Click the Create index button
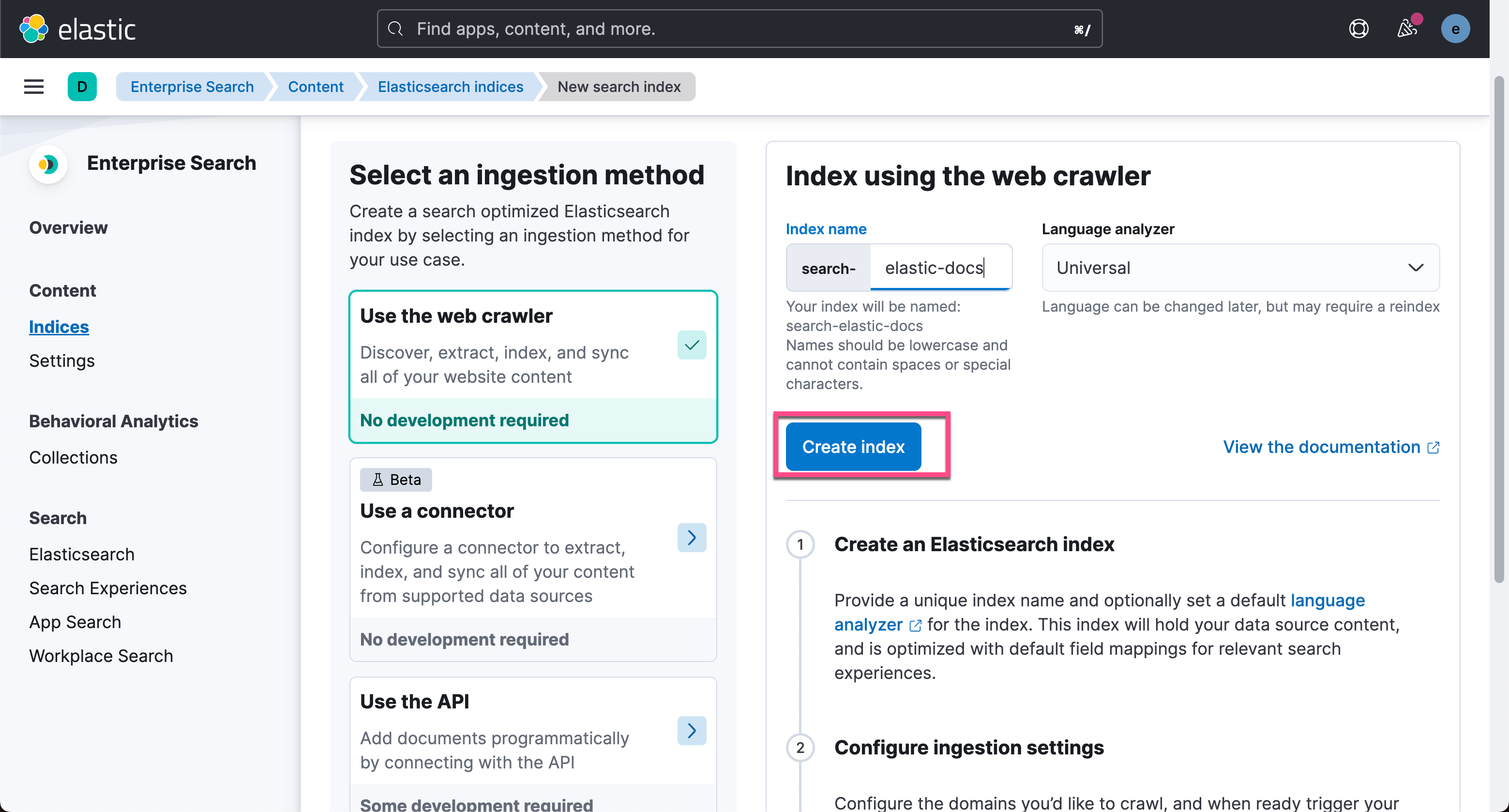This screenshot has height=812, width=1509. click(x=853, y=447)
